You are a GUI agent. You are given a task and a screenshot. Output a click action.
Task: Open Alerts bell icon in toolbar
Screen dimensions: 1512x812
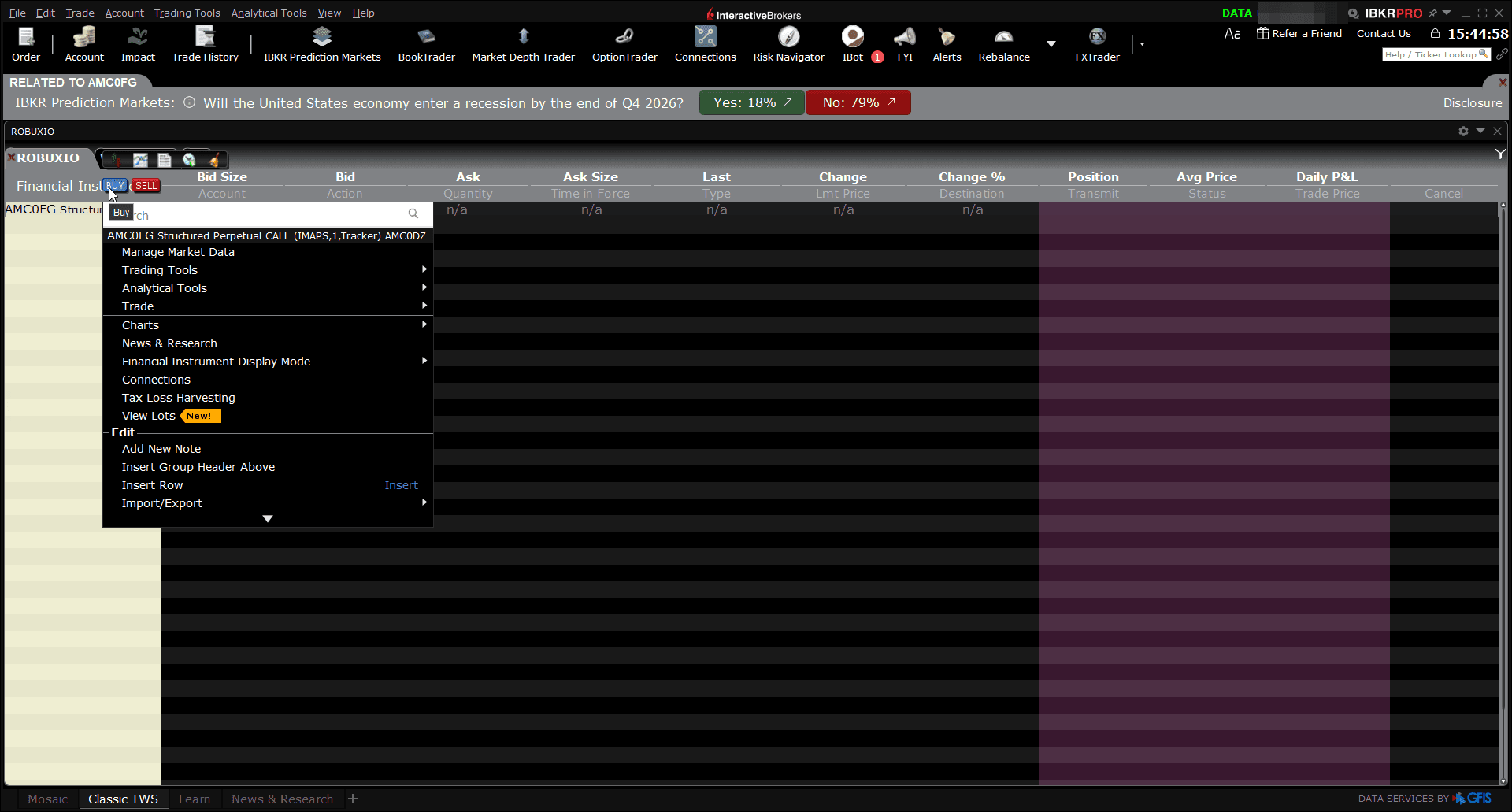(x=947, y=44)
